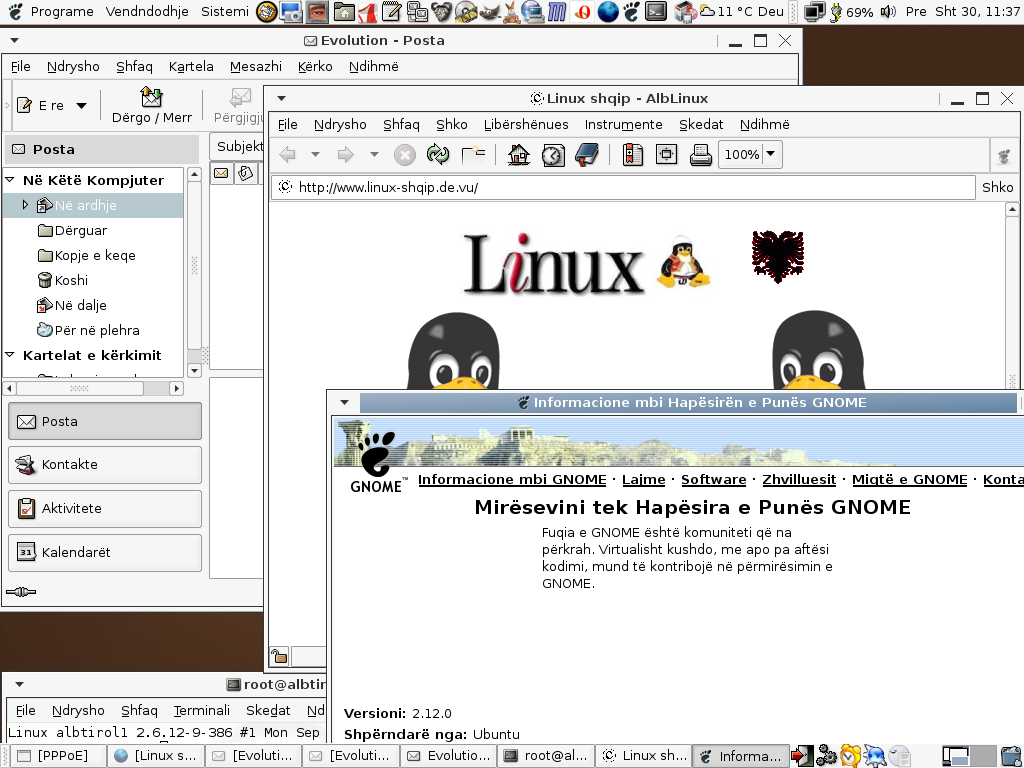Open Instrumente menu in the browser

click(x=624, y=124)
